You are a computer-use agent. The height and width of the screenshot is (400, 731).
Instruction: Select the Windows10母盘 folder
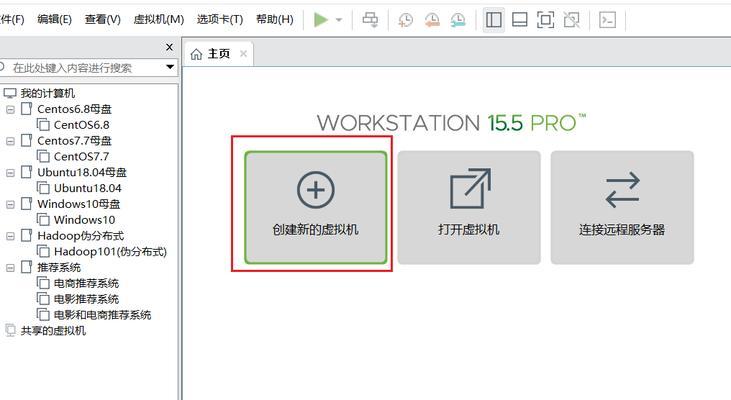(x=79, y=204)
